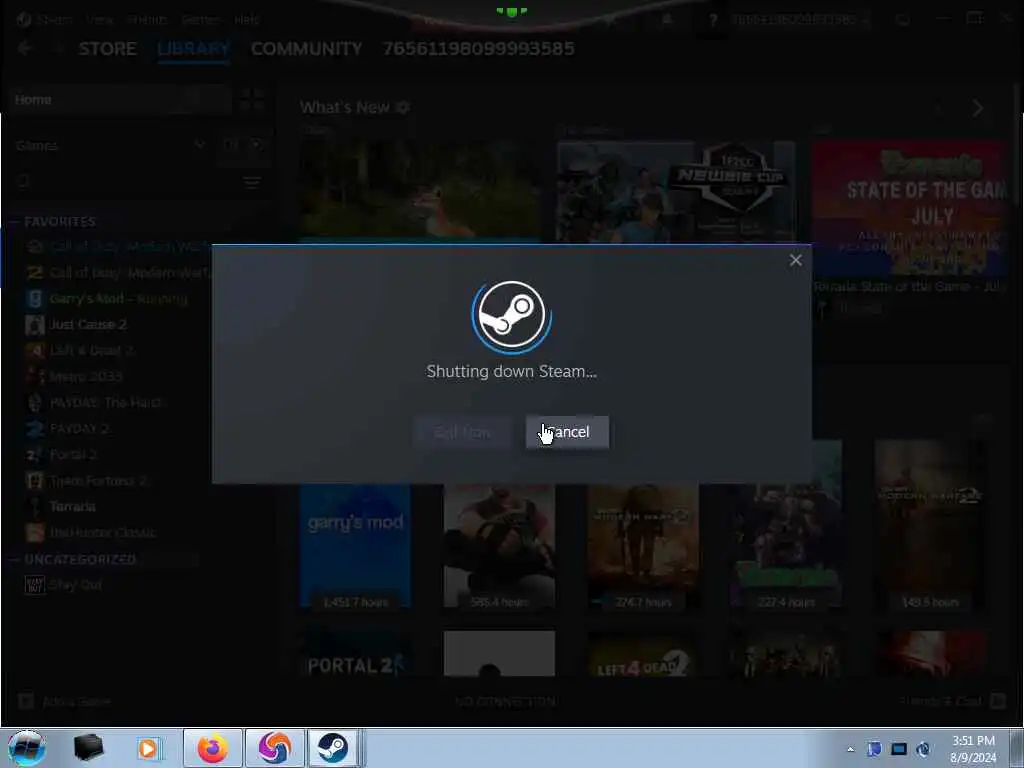The width and height of the screenshot is (1024, 768).
Task: Select Team Fortress 2 entry
Action: pyautogui.click(x=98, y=481)
